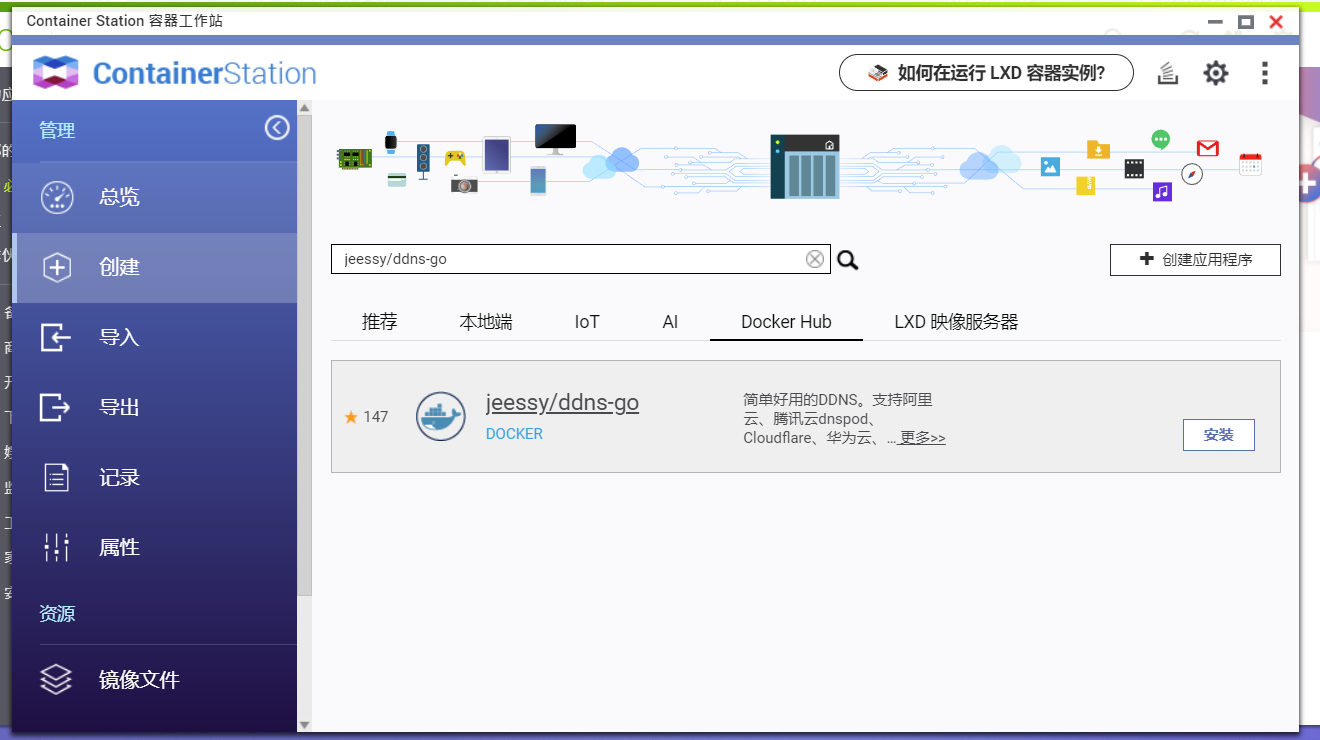The width and height of the screenshot is (1320, 740).
Task: Click the 创建 plus hexagon icon
Action: click(x=57, y=267)
